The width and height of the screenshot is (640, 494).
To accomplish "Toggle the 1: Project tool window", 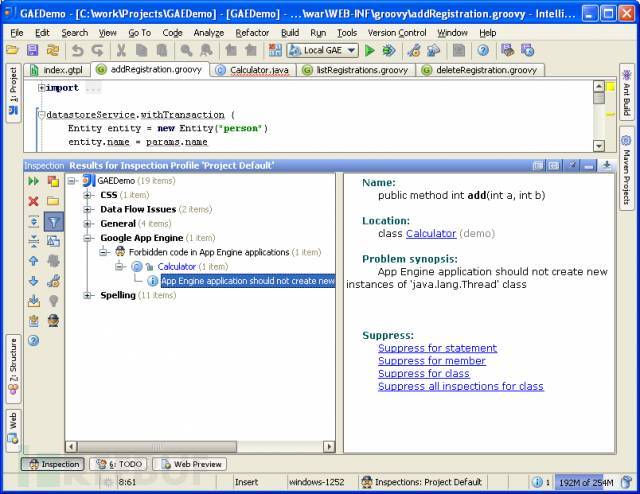I will click(x=13, y=92).
